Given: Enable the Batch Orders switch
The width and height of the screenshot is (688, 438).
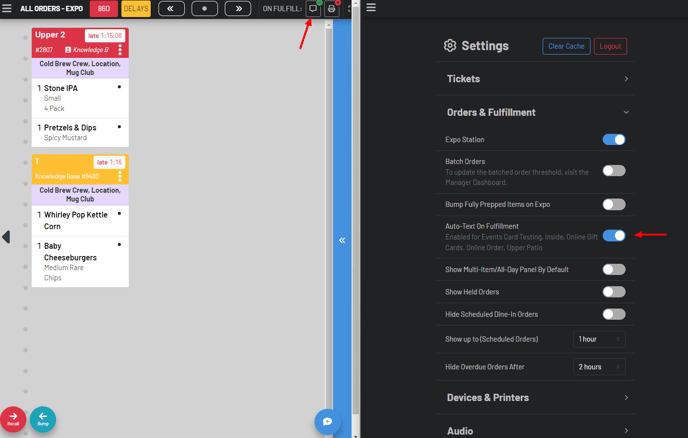Looking at the screenshot, I should click(613, 171).
